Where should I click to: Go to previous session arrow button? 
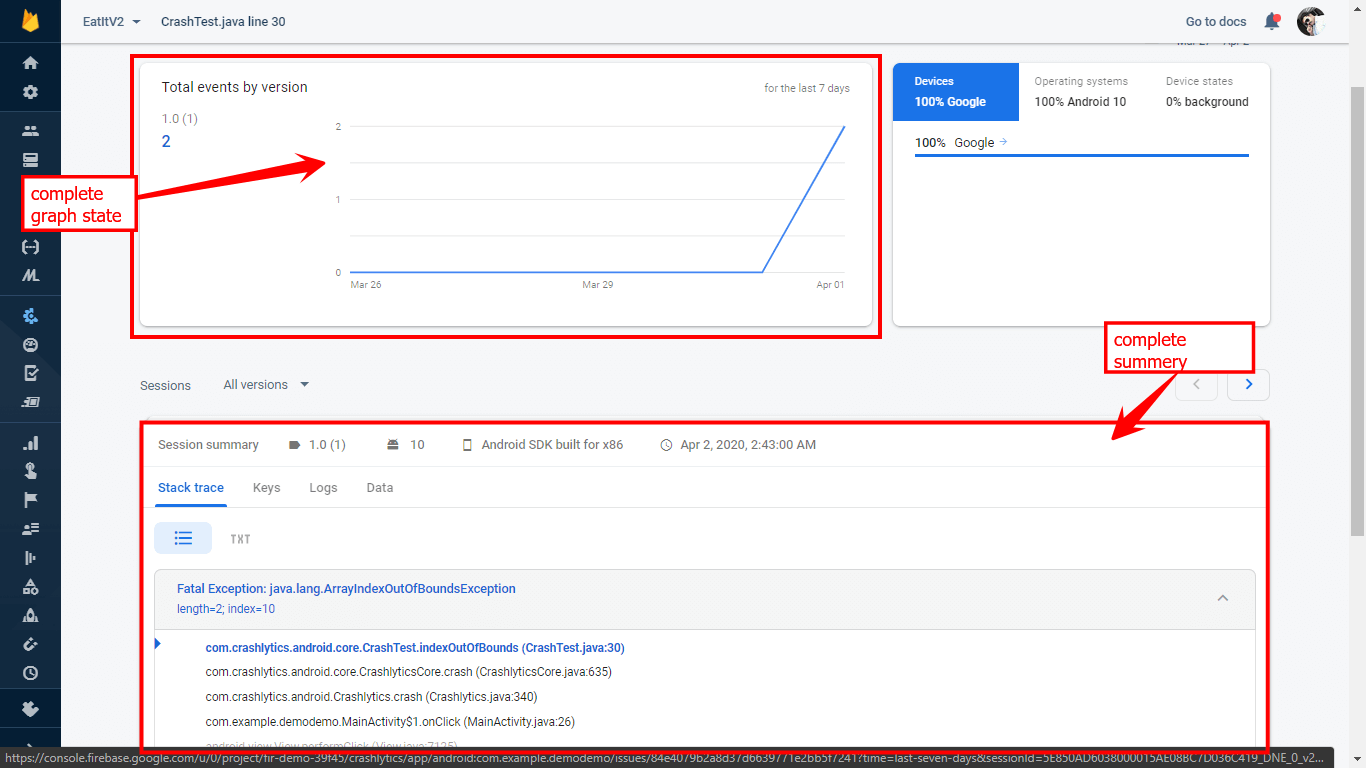pos(1197,385)
